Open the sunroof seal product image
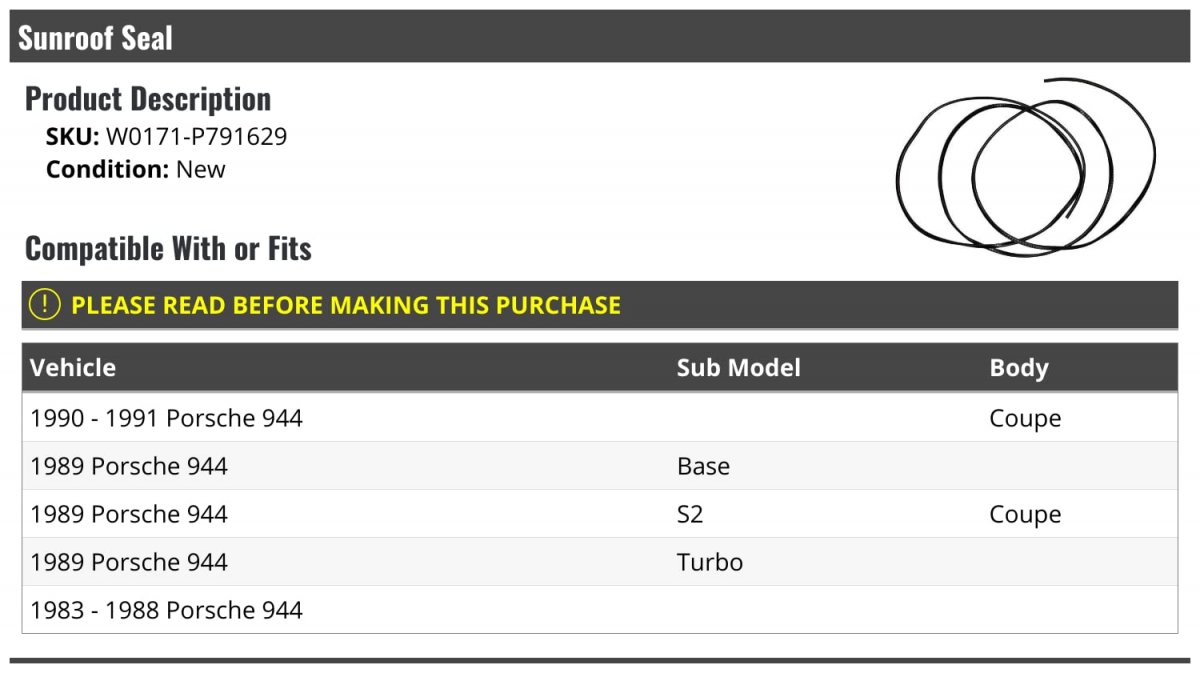1200x673 pixels. tap(1026, 167)
